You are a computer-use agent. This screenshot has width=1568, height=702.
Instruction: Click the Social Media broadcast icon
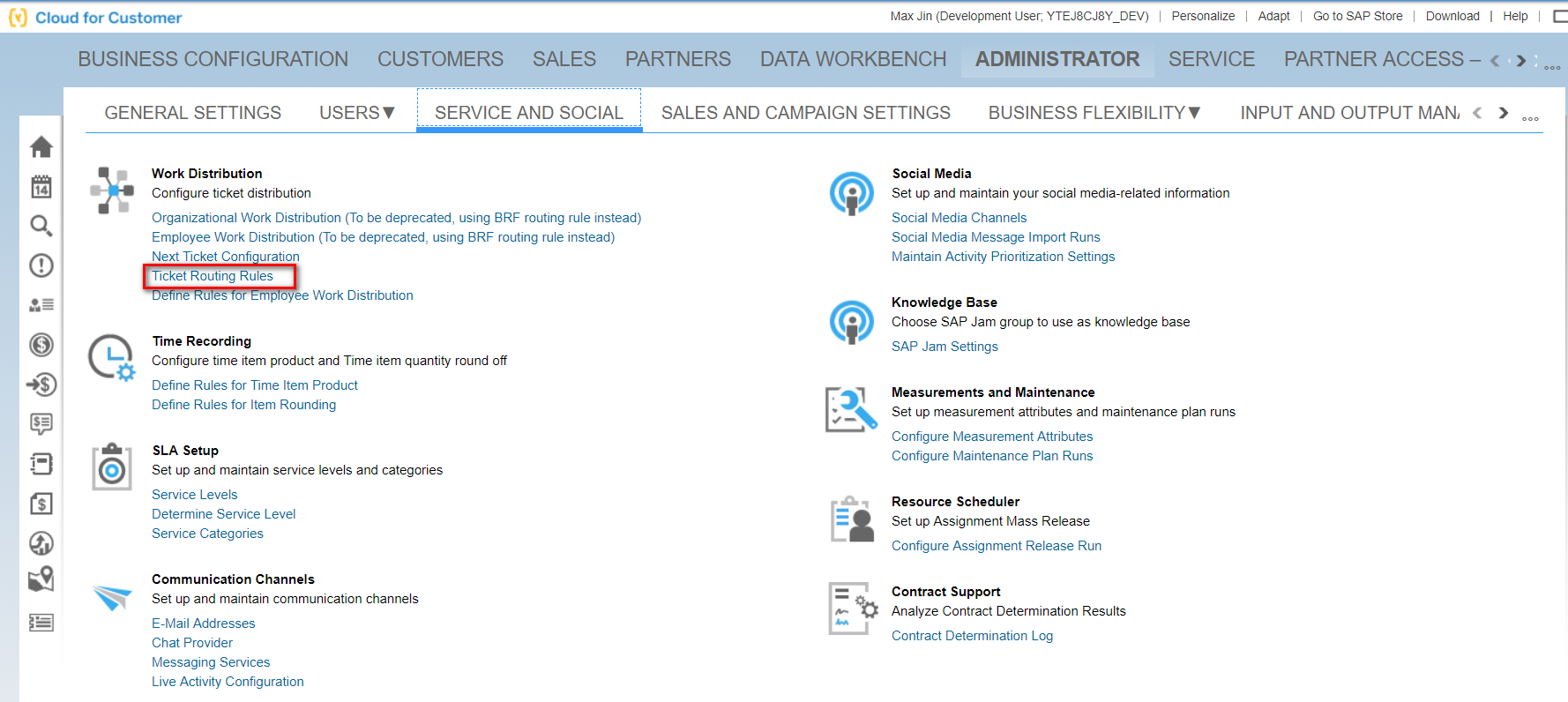pos(852,193)
